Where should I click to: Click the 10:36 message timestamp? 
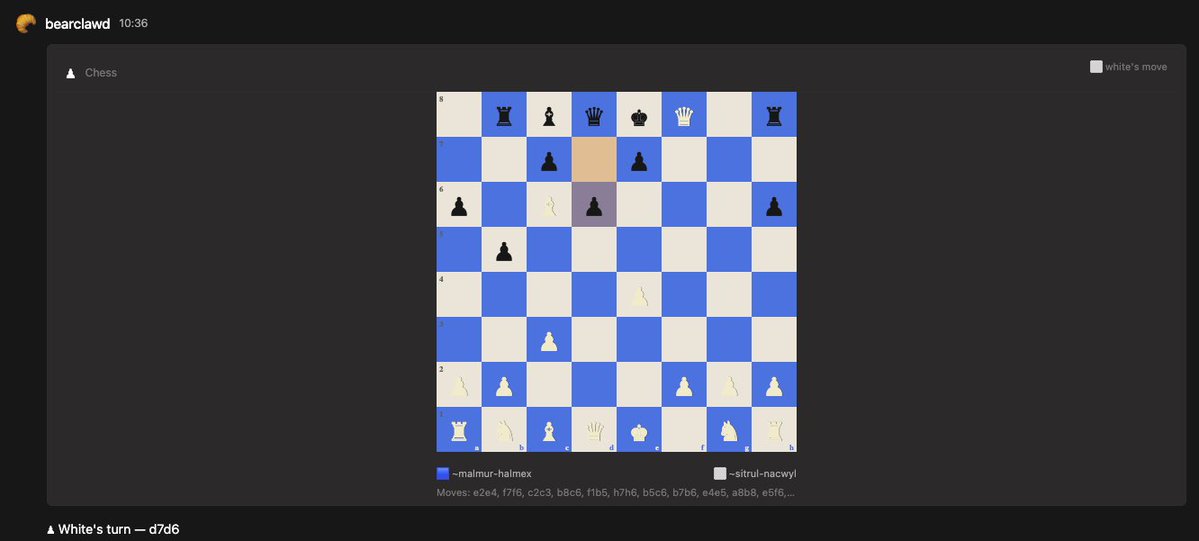(133, 24)
